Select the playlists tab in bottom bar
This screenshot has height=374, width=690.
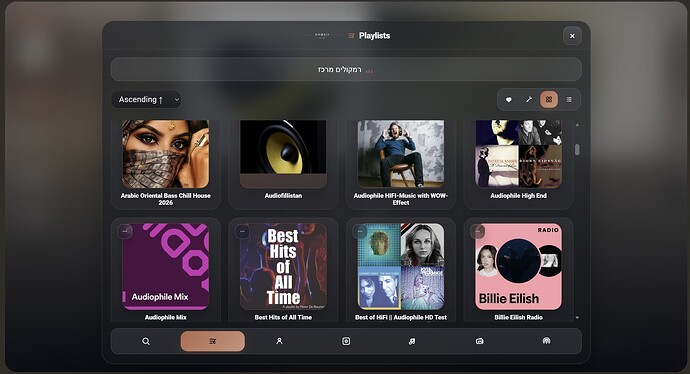point(213,341)
